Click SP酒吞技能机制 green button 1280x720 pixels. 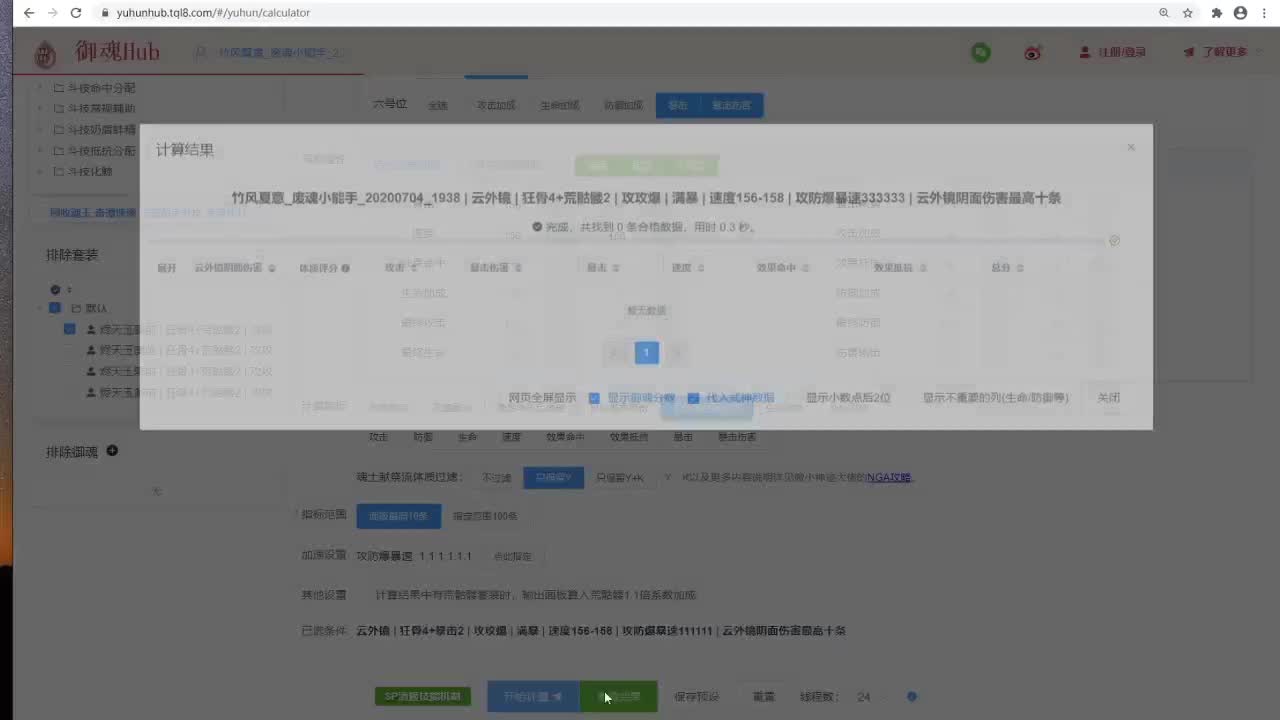[x=423, y=696]
